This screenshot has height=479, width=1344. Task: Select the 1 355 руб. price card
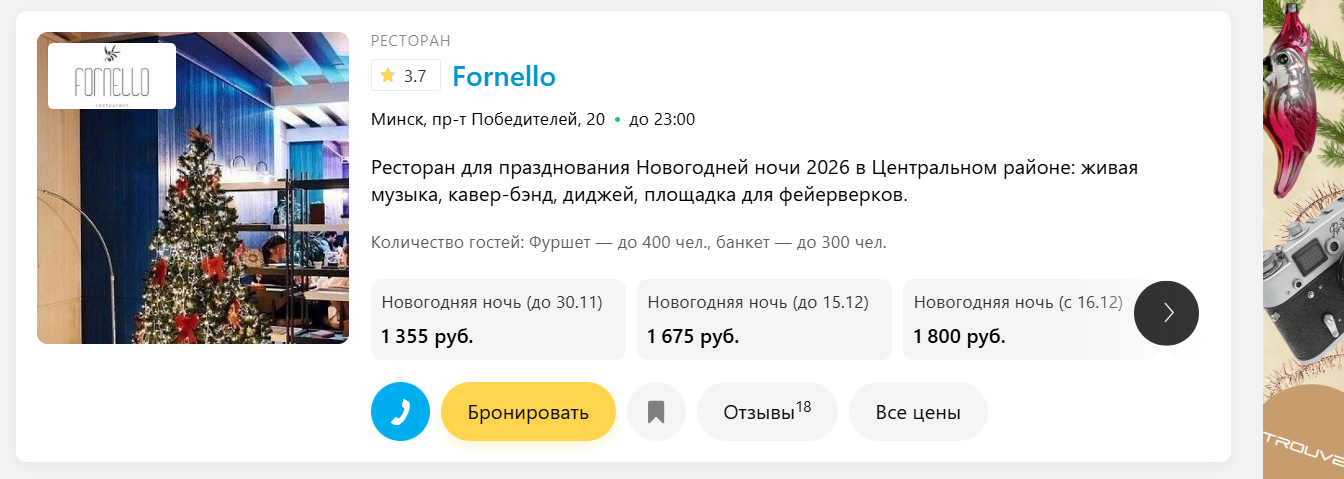coord(498,319)
